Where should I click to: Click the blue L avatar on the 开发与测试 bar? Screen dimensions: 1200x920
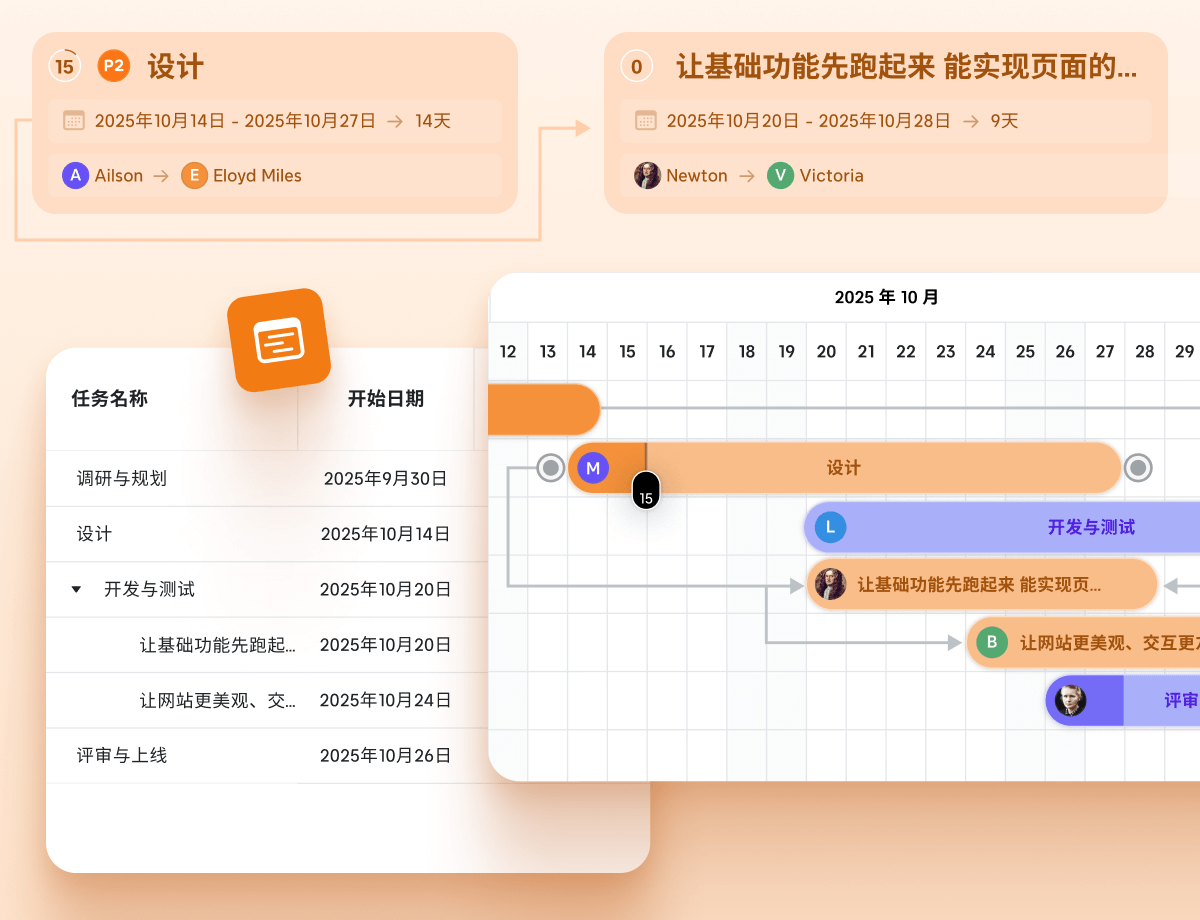829,527
